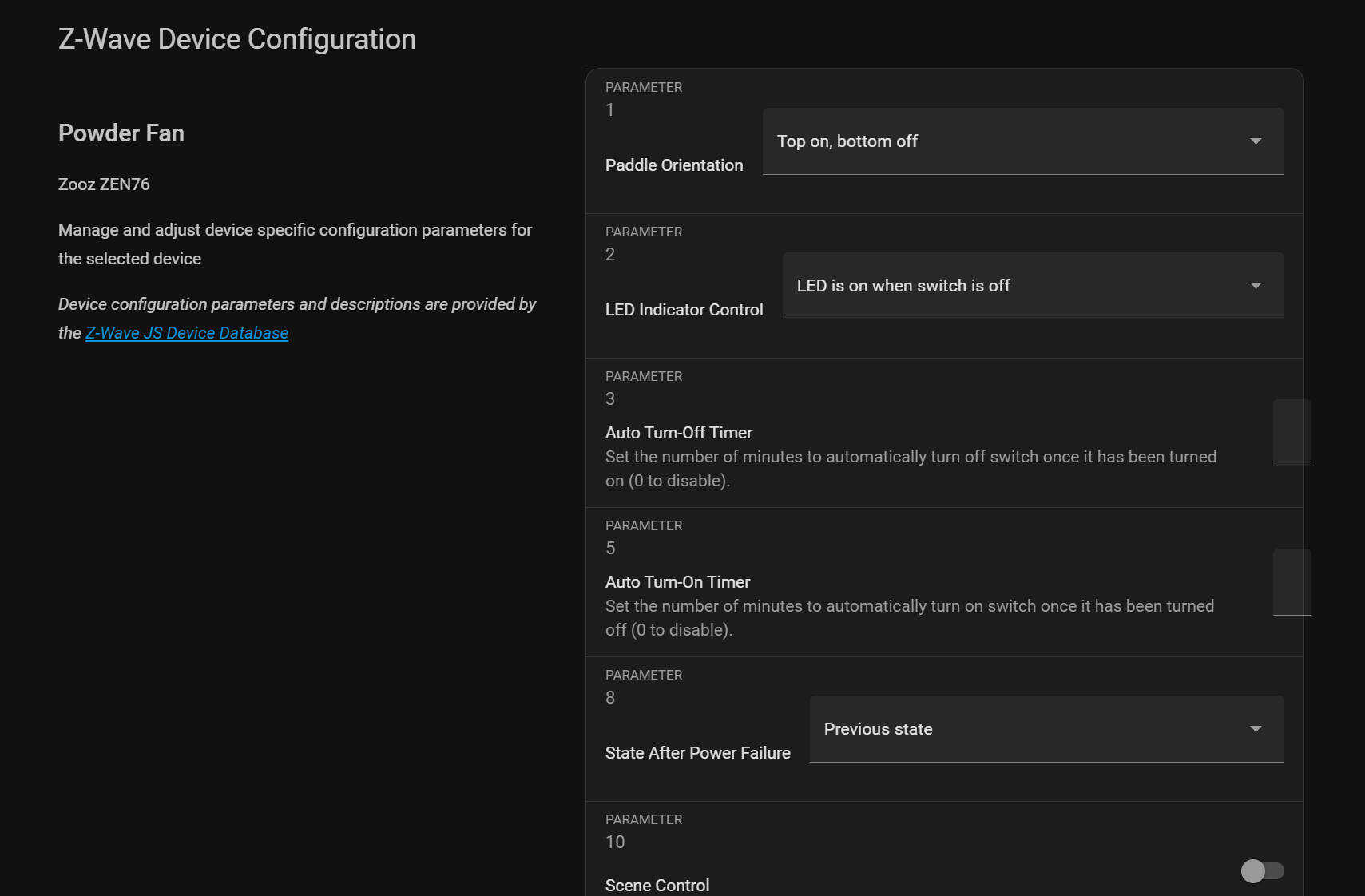
Task: Follow the blue device database hyperlink
Action: coord(187,332)
